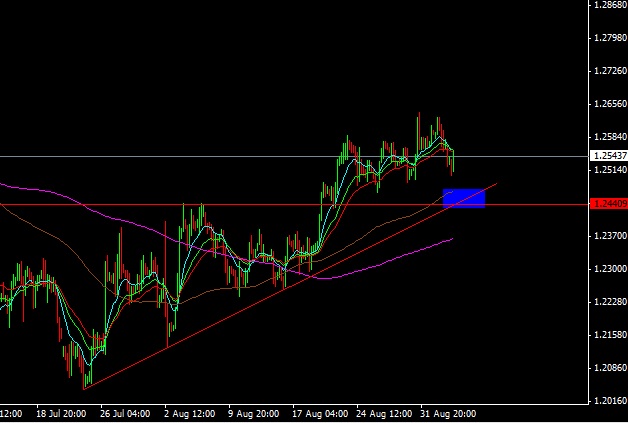Click the 1.23000 price scale value

click(x=610, y=268)
